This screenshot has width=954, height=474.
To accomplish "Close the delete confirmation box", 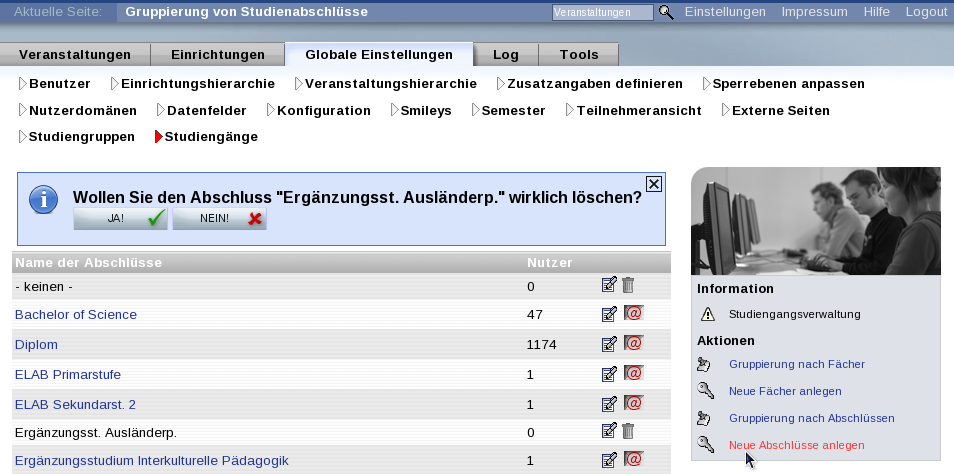I will click(654, 183).
